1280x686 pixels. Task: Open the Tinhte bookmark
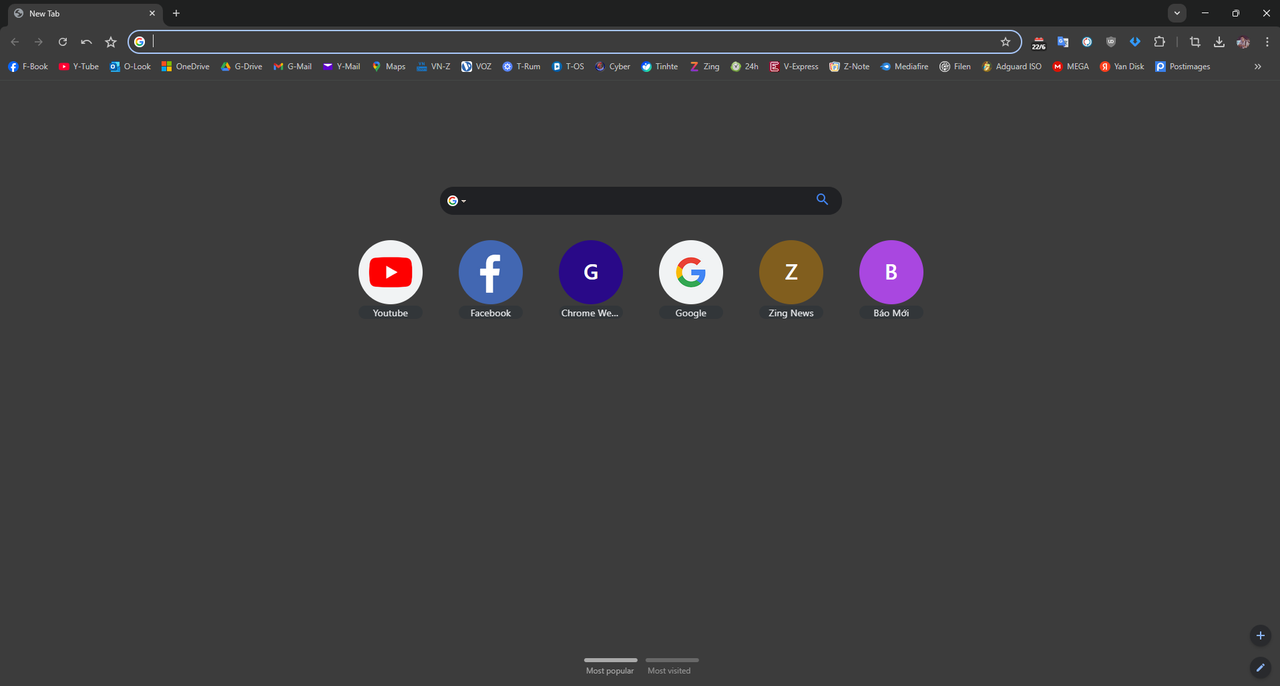(x=660, y=66)
